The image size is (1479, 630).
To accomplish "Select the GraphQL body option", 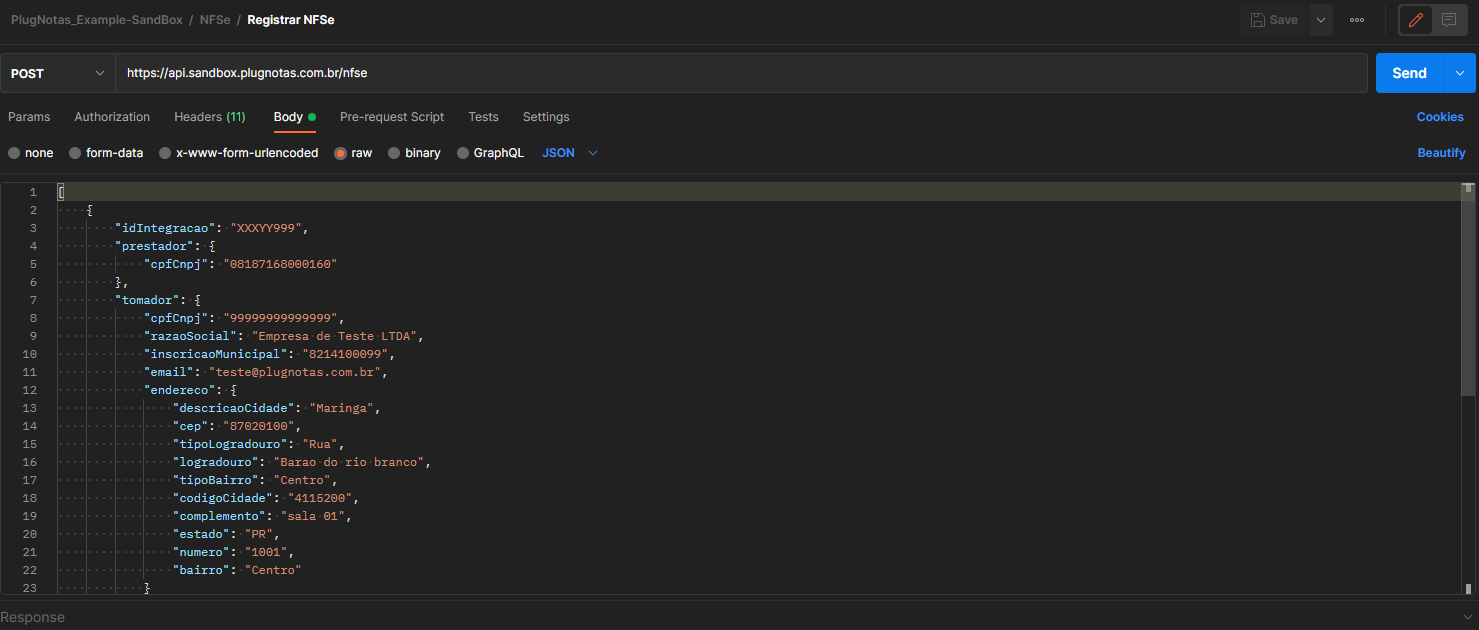I will tap(490, 153).
